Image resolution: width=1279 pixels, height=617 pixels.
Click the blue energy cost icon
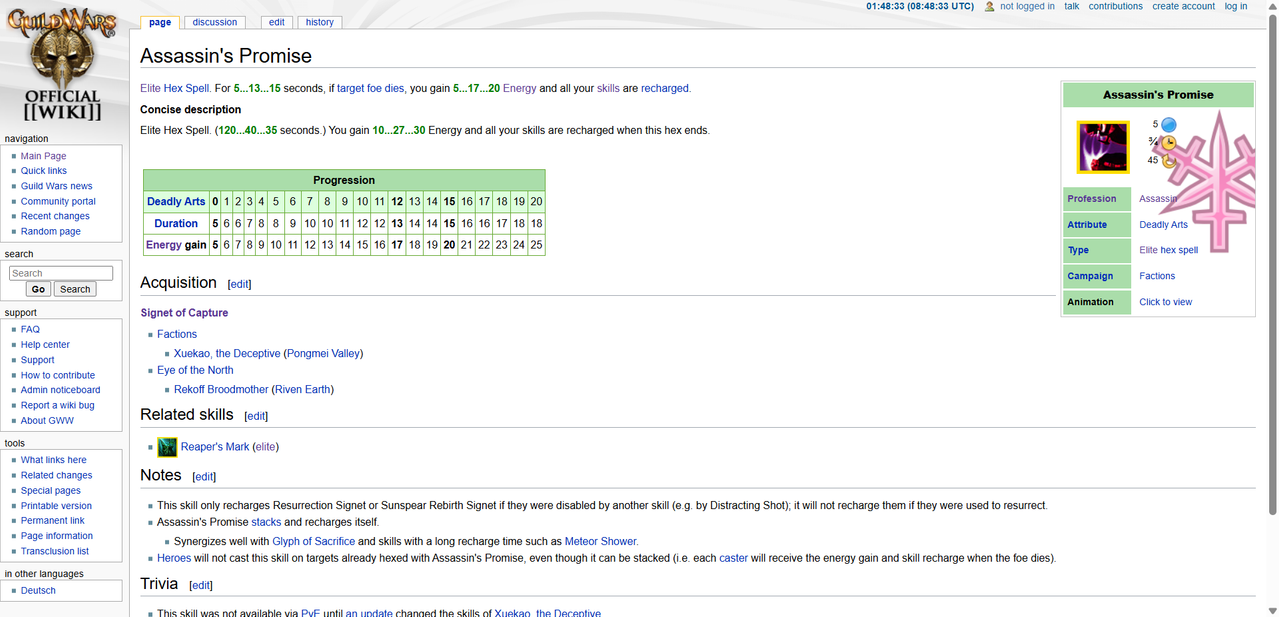pyautogui.click(x=1168, y=125)
